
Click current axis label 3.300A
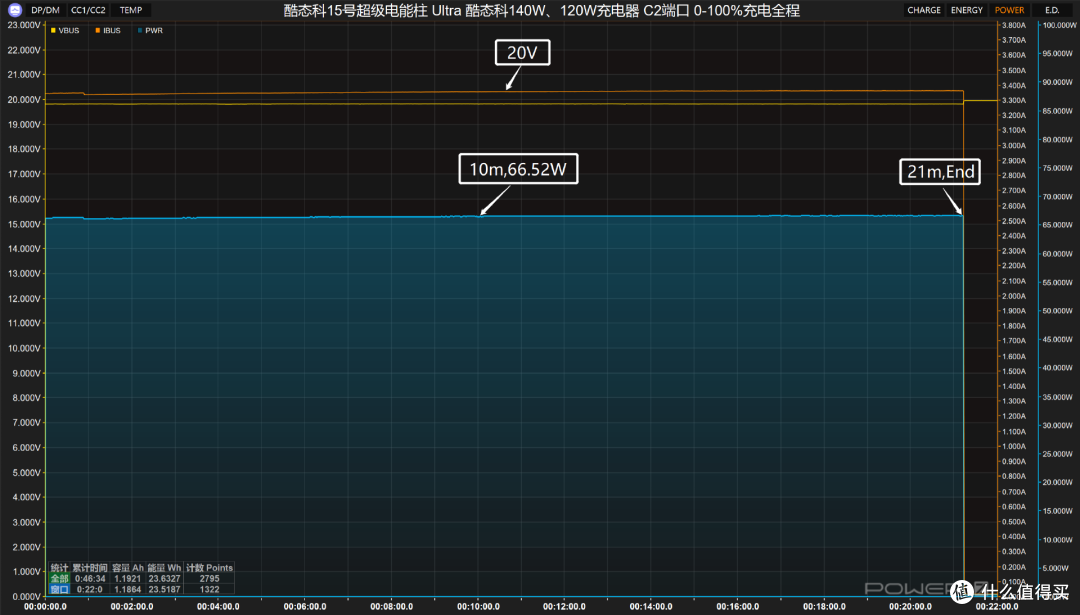1013,101
